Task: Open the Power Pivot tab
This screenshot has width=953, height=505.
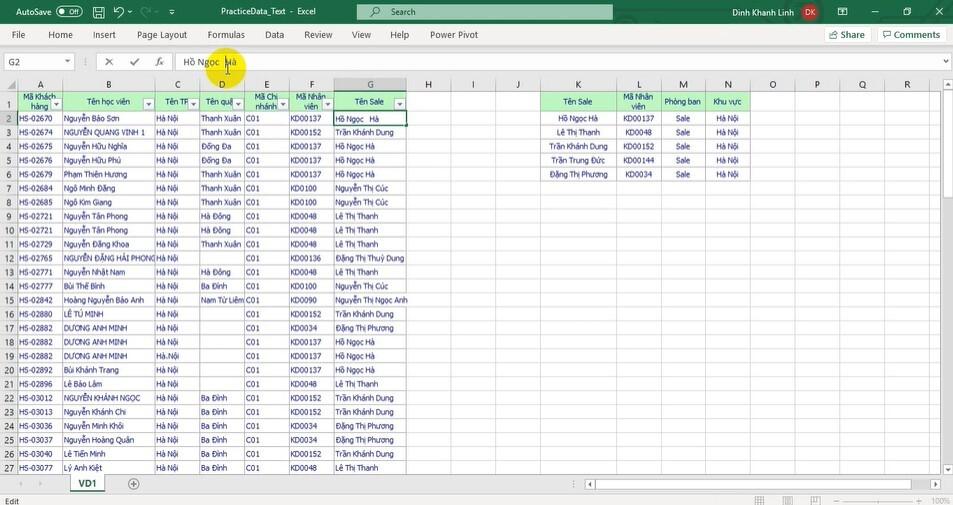Action: (454, 35)
